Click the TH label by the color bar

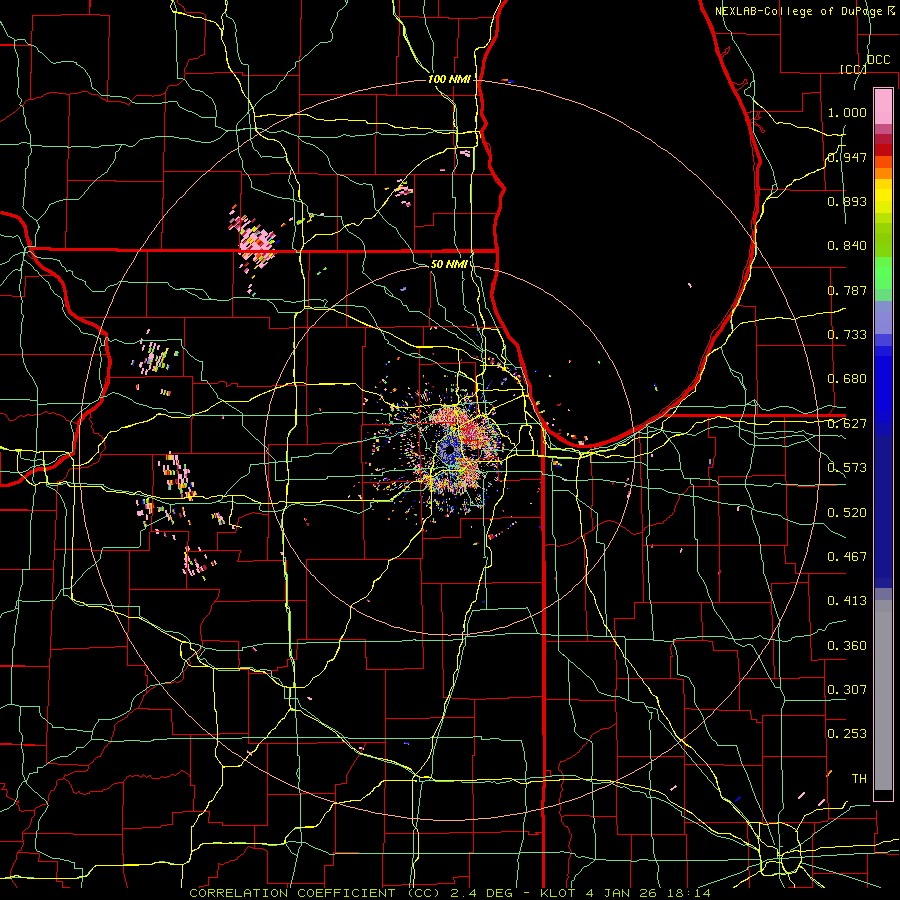(859, 779)
